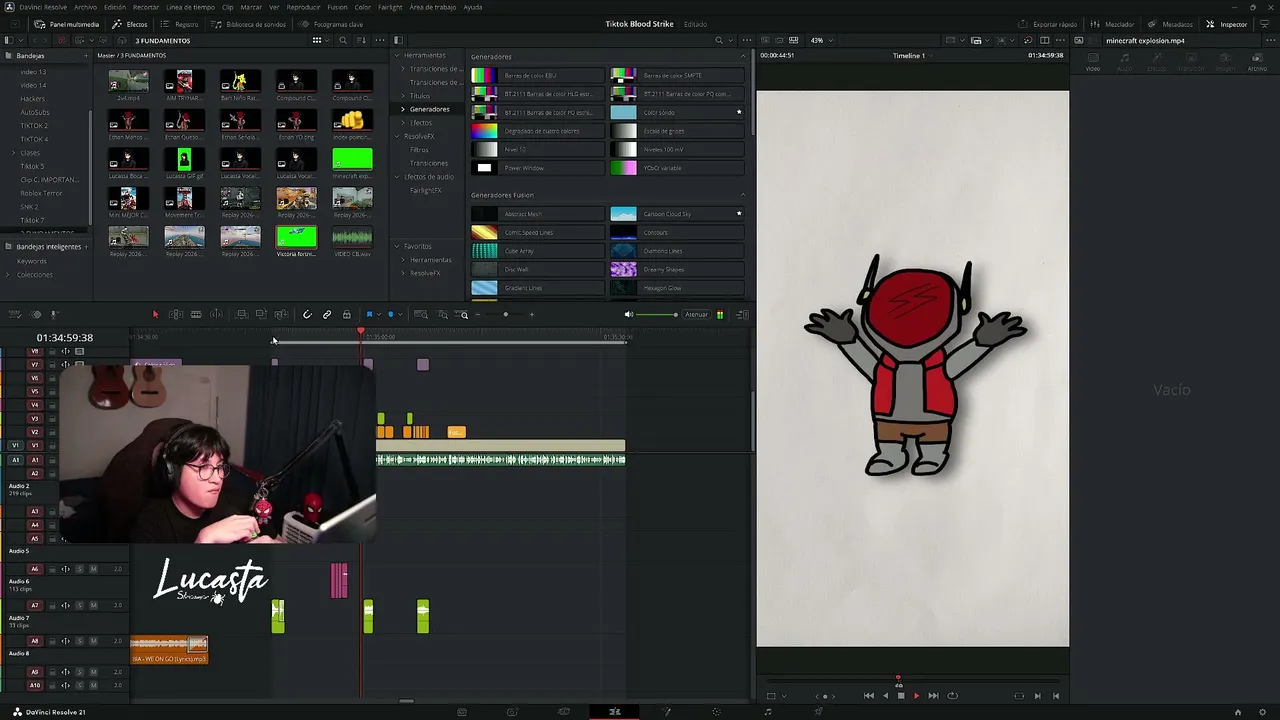The image size is (1280, 720).
Task: Expand the Clases bin
Action: tap(13, 153)
